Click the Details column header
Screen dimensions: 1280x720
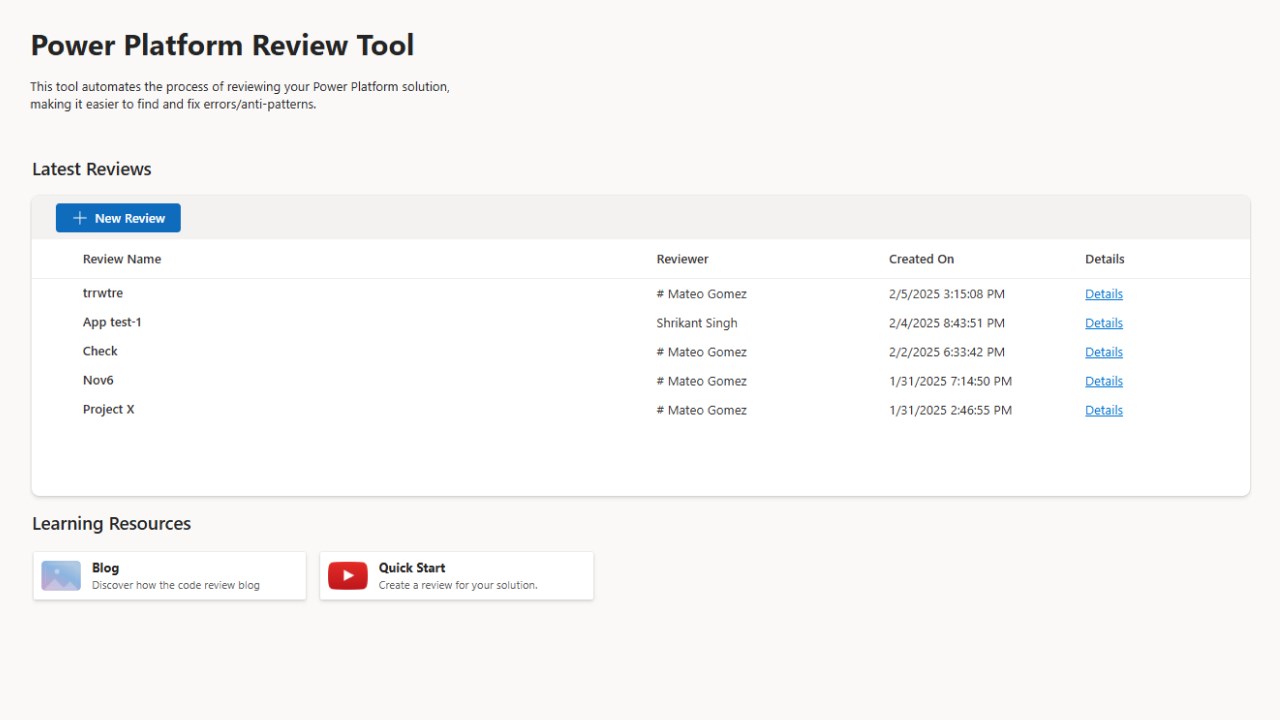coord(1105,259)
